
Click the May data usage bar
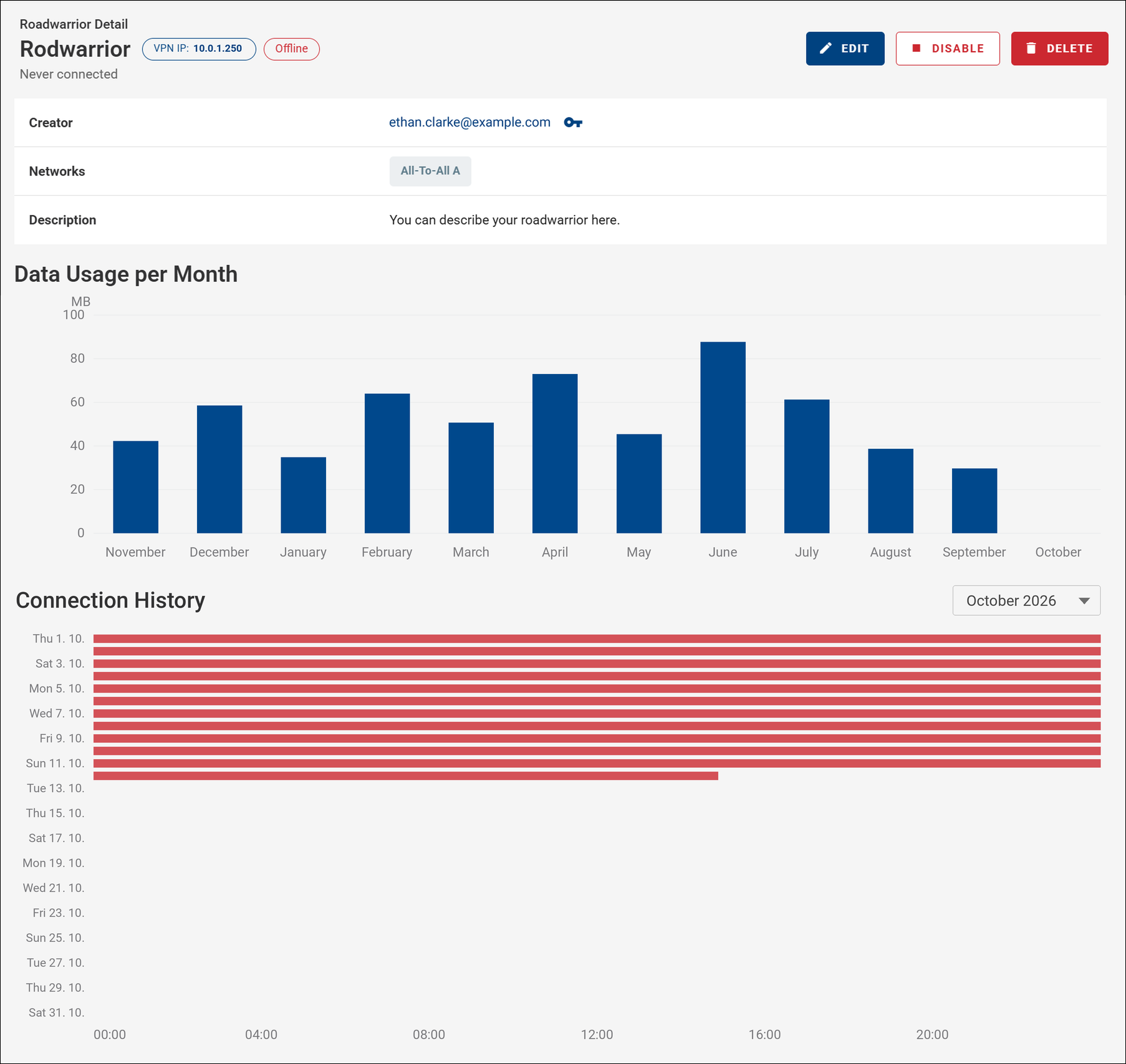[639, 483]
